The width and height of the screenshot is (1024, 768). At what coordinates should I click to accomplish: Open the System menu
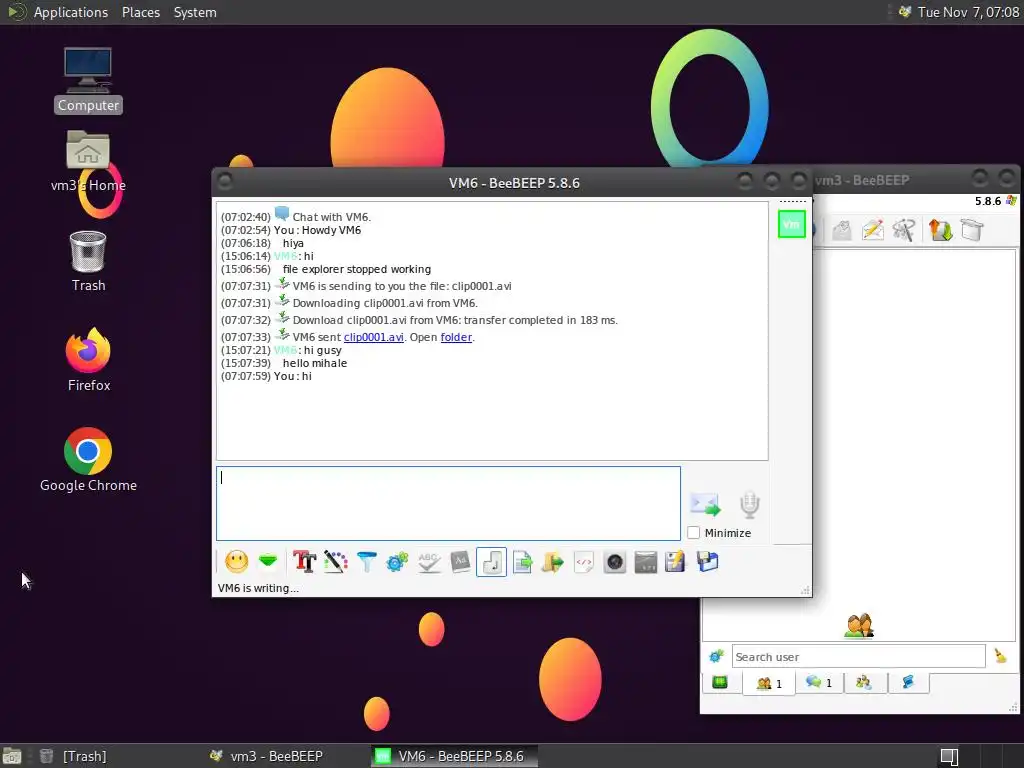point(195,12)
